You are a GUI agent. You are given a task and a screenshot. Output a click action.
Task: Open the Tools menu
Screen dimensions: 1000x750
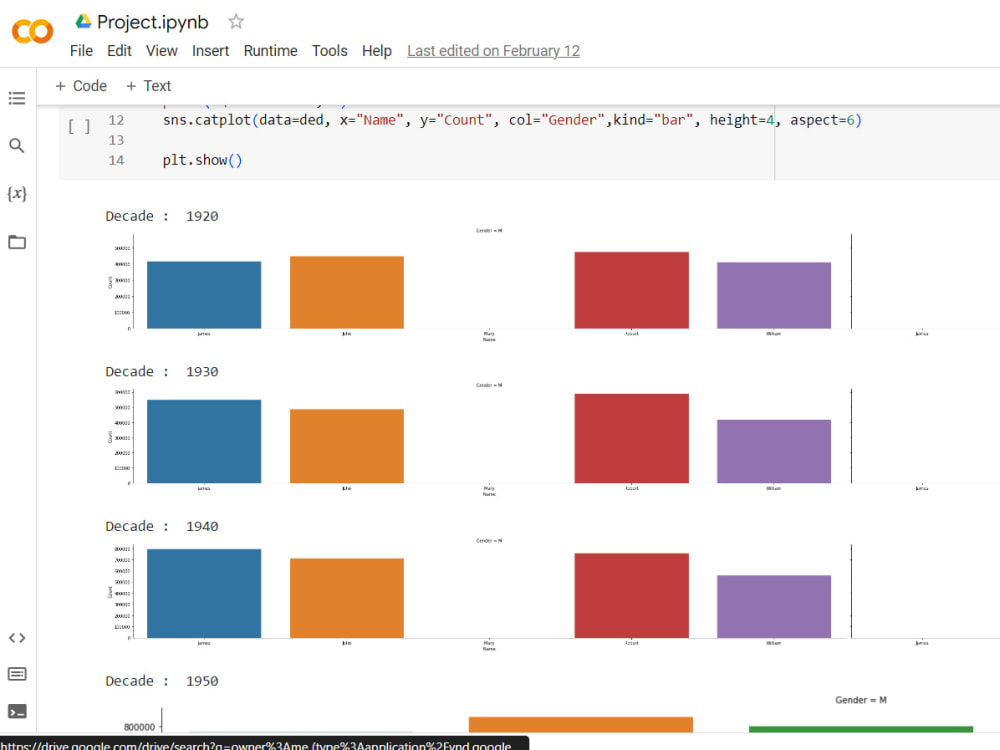point(330,50)
